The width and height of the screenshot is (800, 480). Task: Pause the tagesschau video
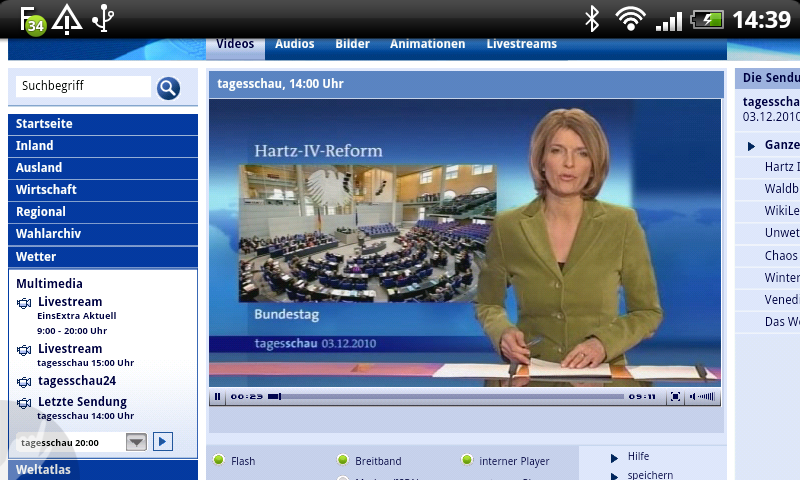click(217, 397)
